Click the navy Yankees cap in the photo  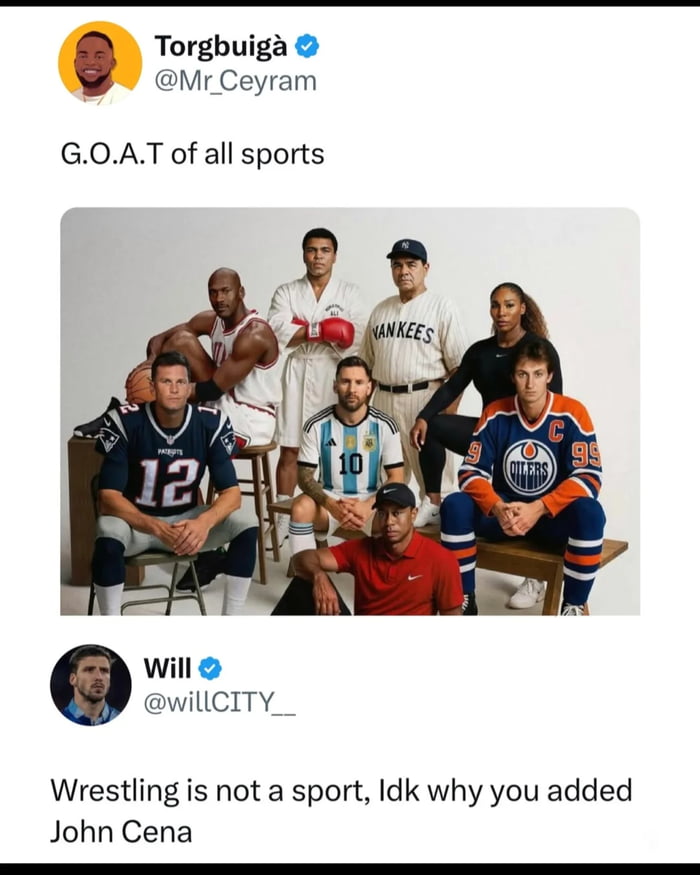click(x=407, y=249)
